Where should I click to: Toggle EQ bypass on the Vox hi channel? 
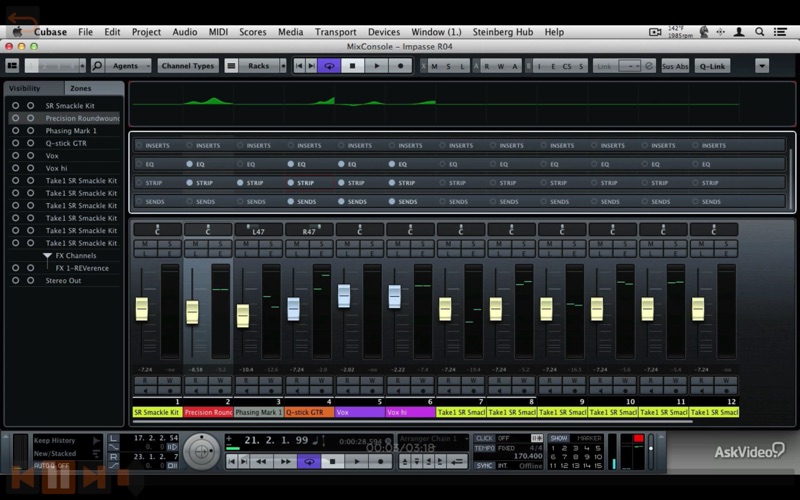[x=391, y=164]
